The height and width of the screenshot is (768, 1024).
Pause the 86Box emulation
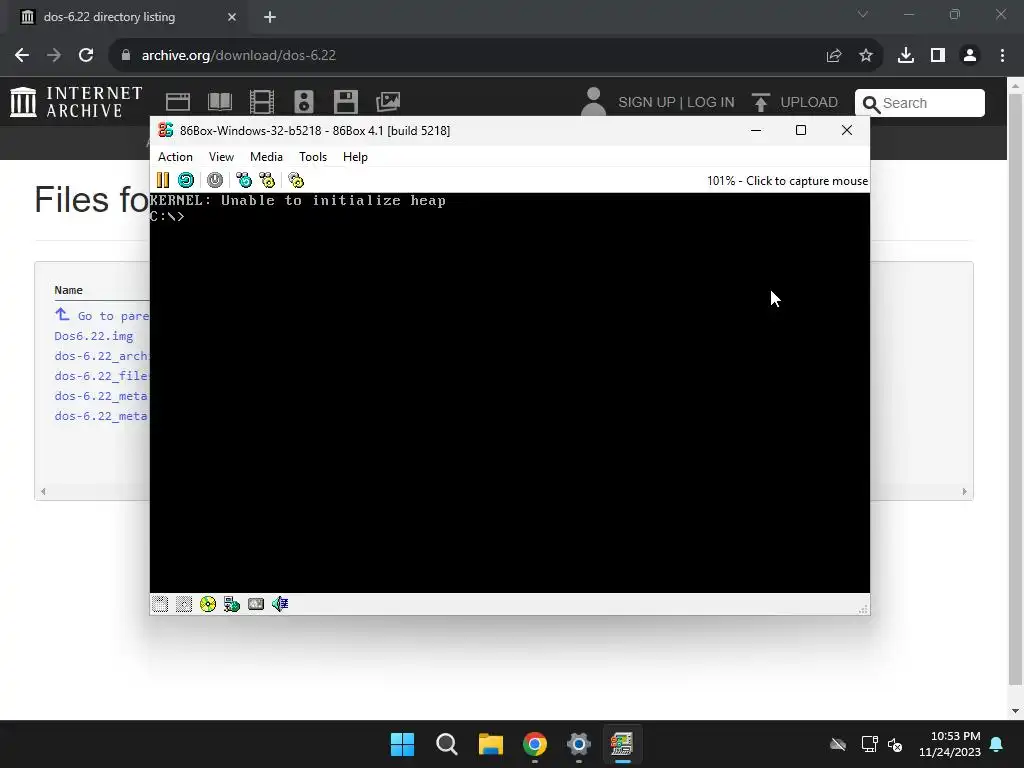pos(163,180)
